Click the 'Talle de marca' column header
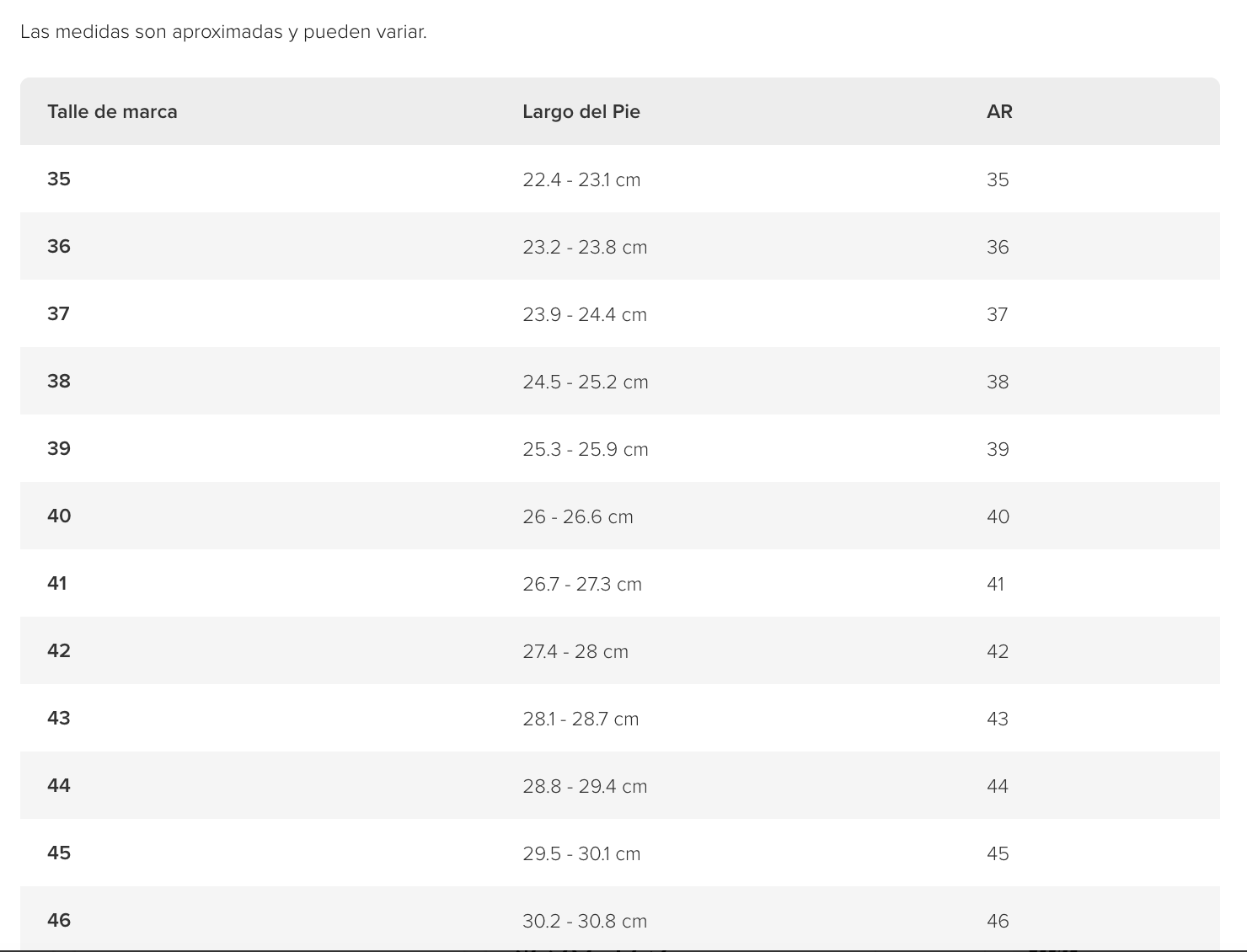Viewport: 1247px width, 952px height. 112,111
